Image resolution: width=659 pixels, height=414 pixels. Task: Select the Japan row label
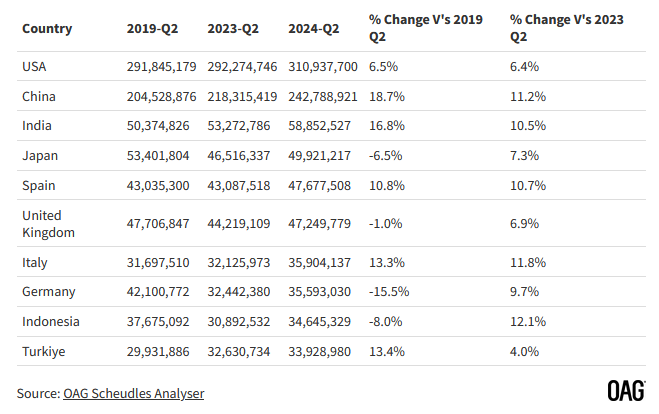[39, 155]
